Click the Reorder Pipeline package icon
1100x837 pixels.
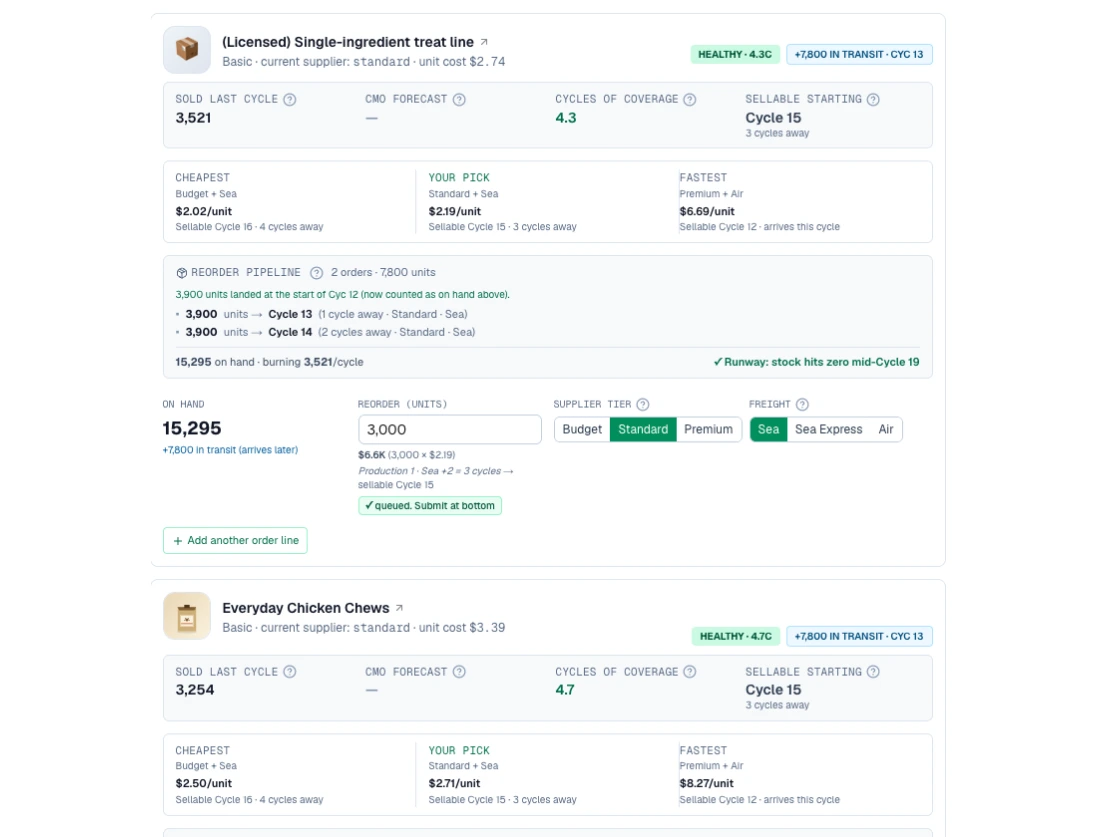point(182,273)
